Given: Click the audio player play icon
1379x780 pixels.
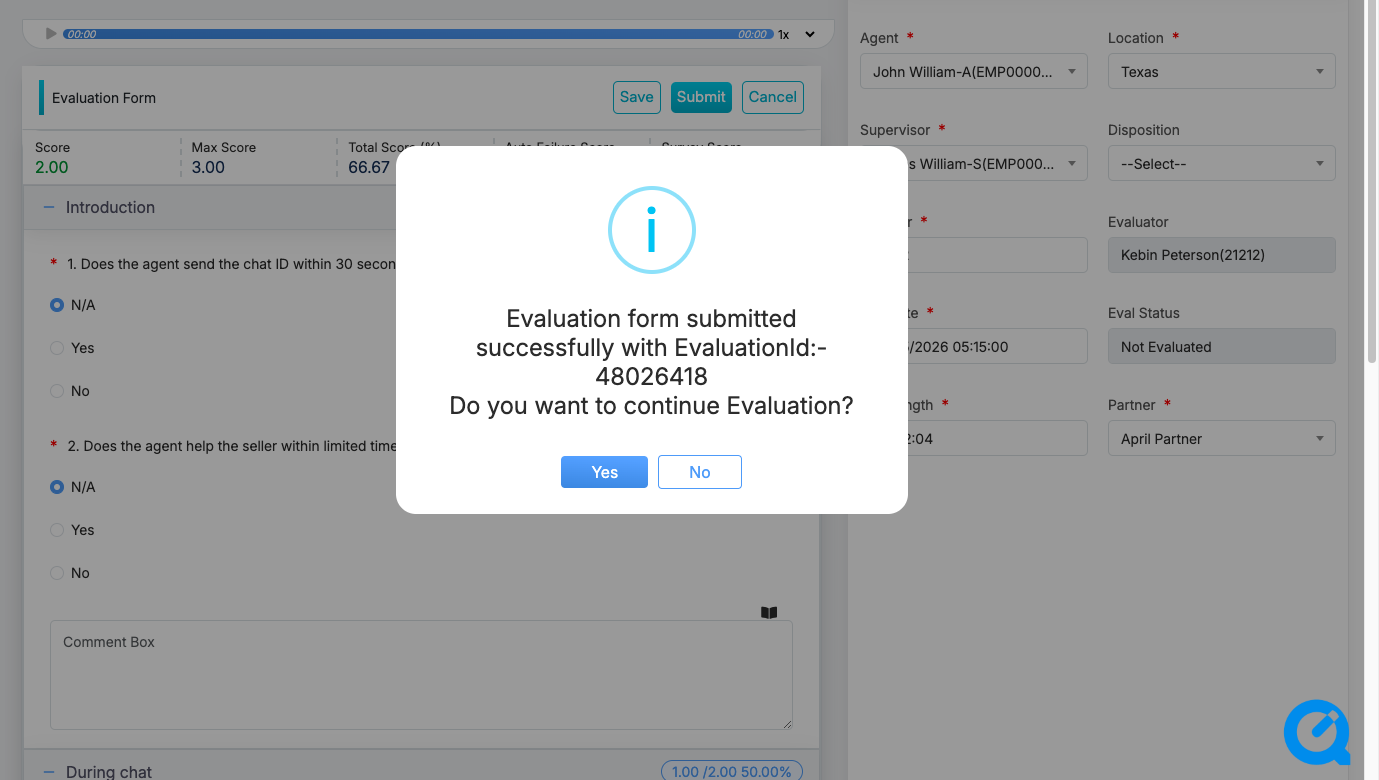Looking at the screenshot, I should [51, 34].
